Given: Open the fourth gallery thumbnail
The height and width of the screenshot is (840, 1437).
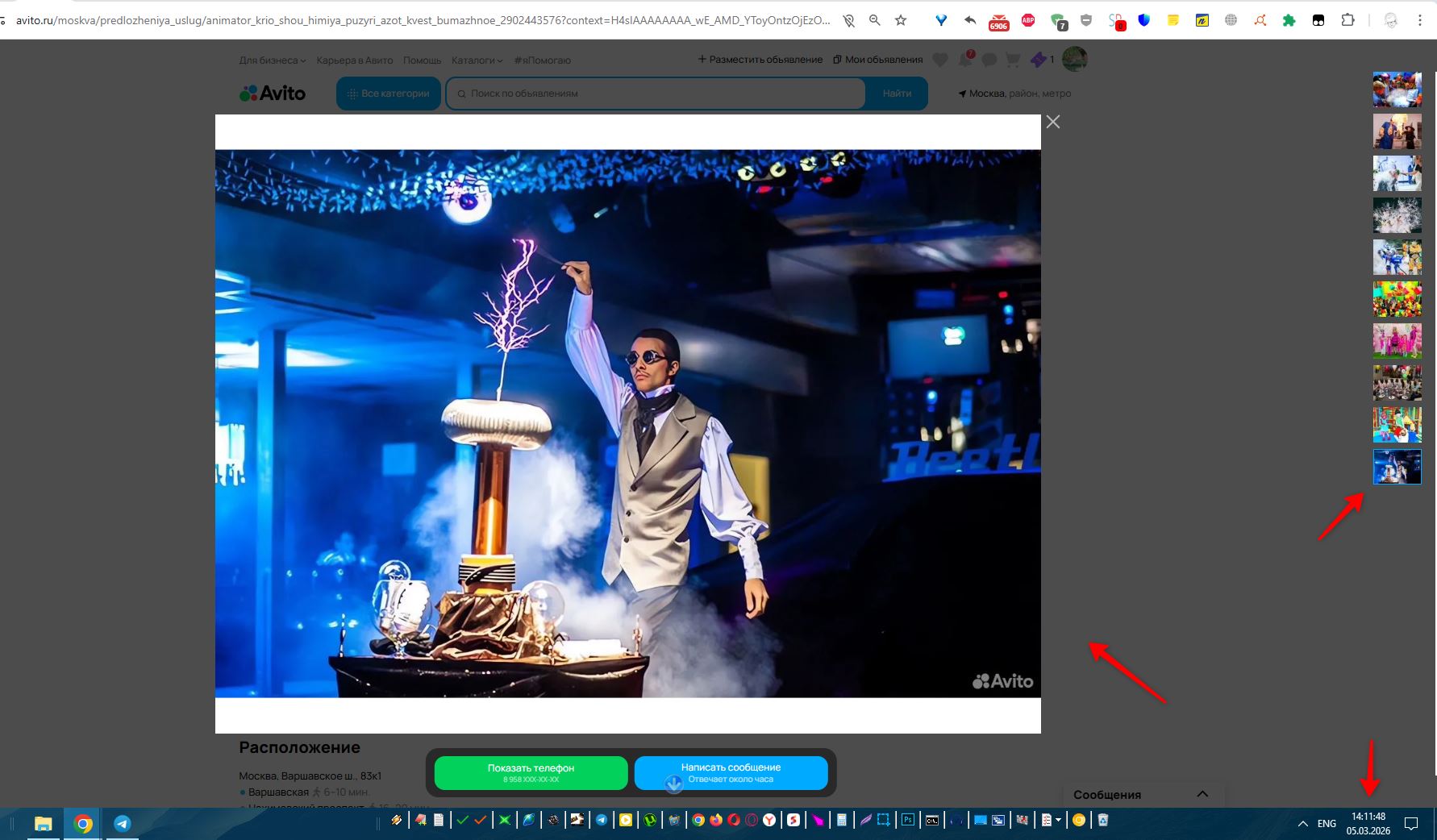Looking at the screenshot, I should pos(1397,215).
